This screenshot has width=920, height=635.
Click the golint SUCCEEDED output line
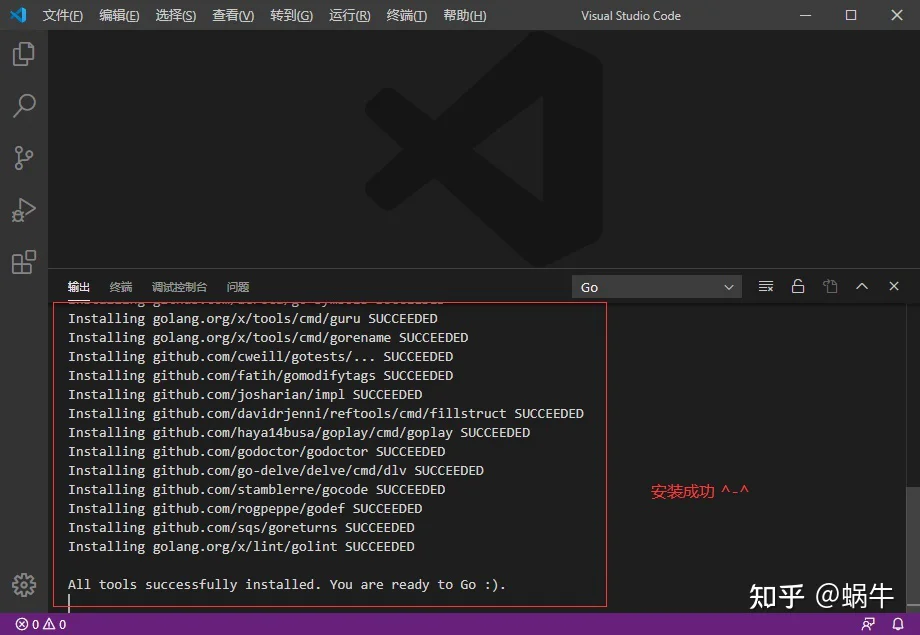(241, 546)
